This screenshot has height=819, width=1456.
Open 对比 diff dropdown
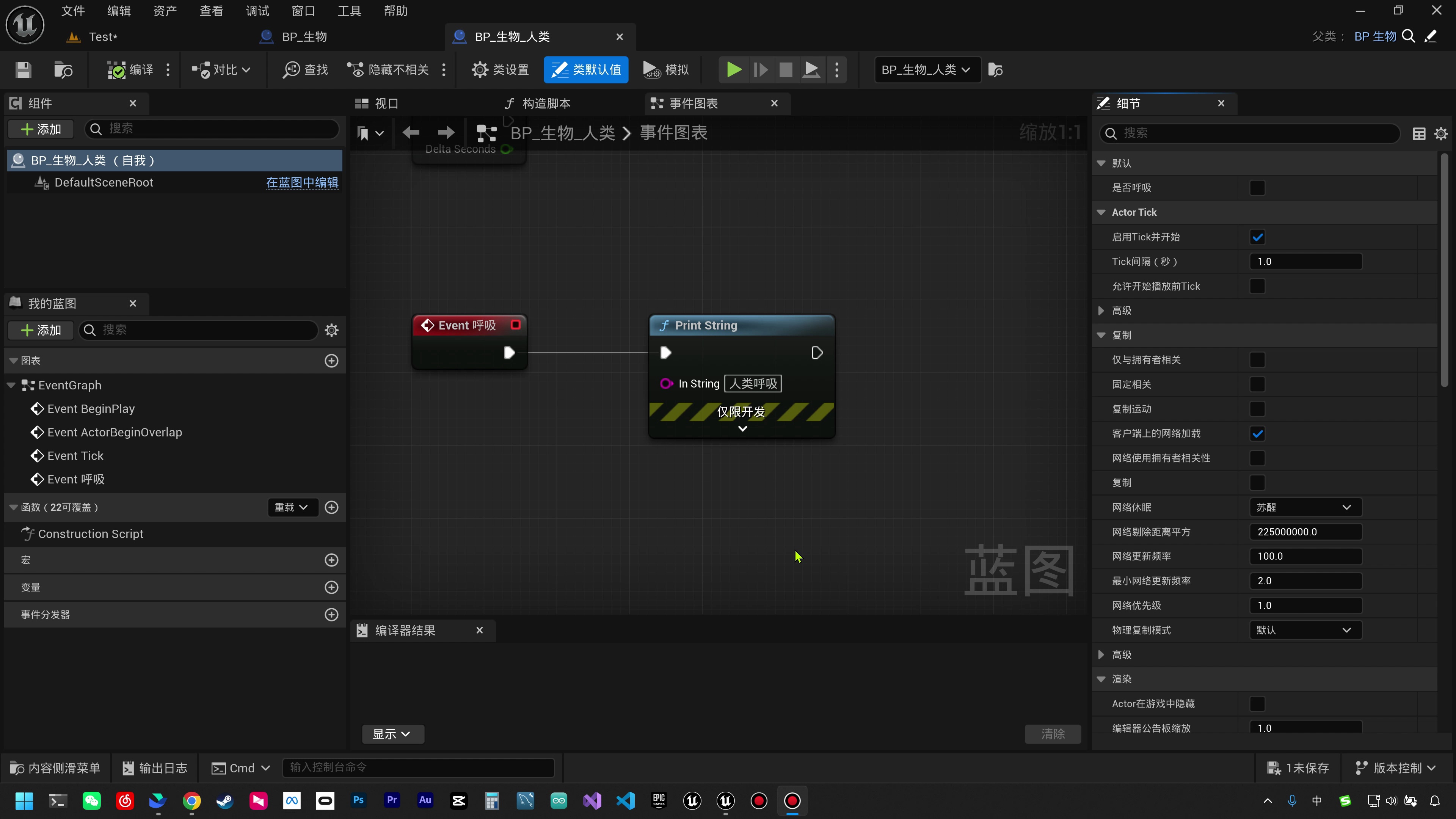[221, 69]
